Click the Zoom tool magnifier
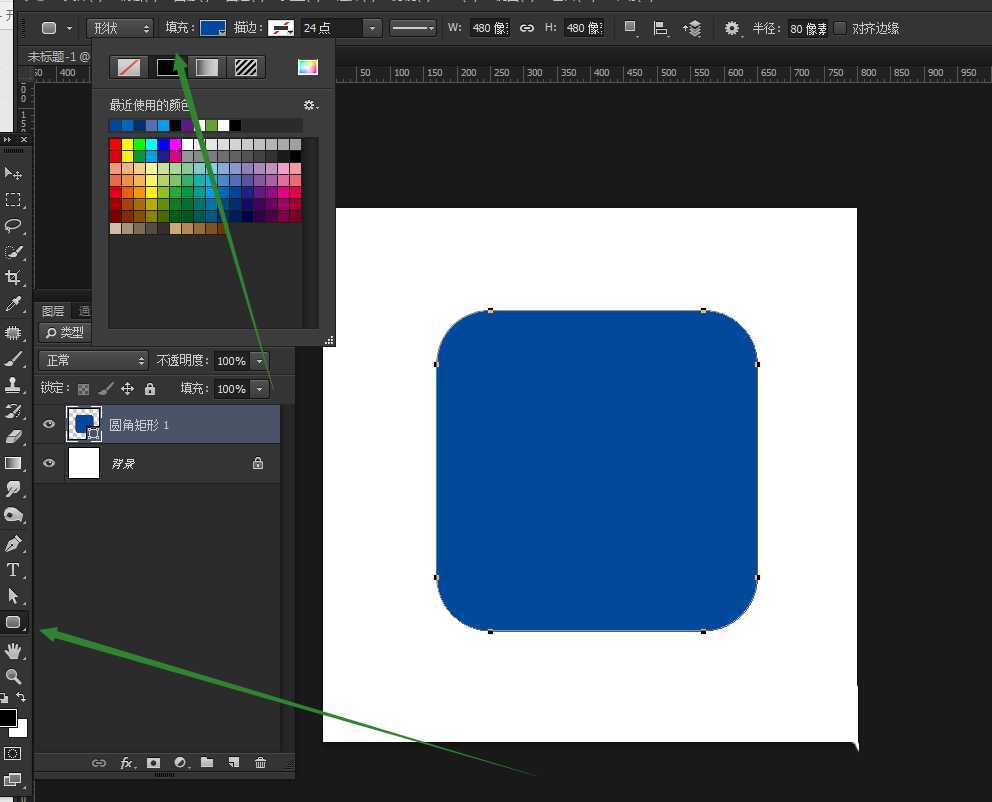This screenshot has height=802, width=992. 13,677
